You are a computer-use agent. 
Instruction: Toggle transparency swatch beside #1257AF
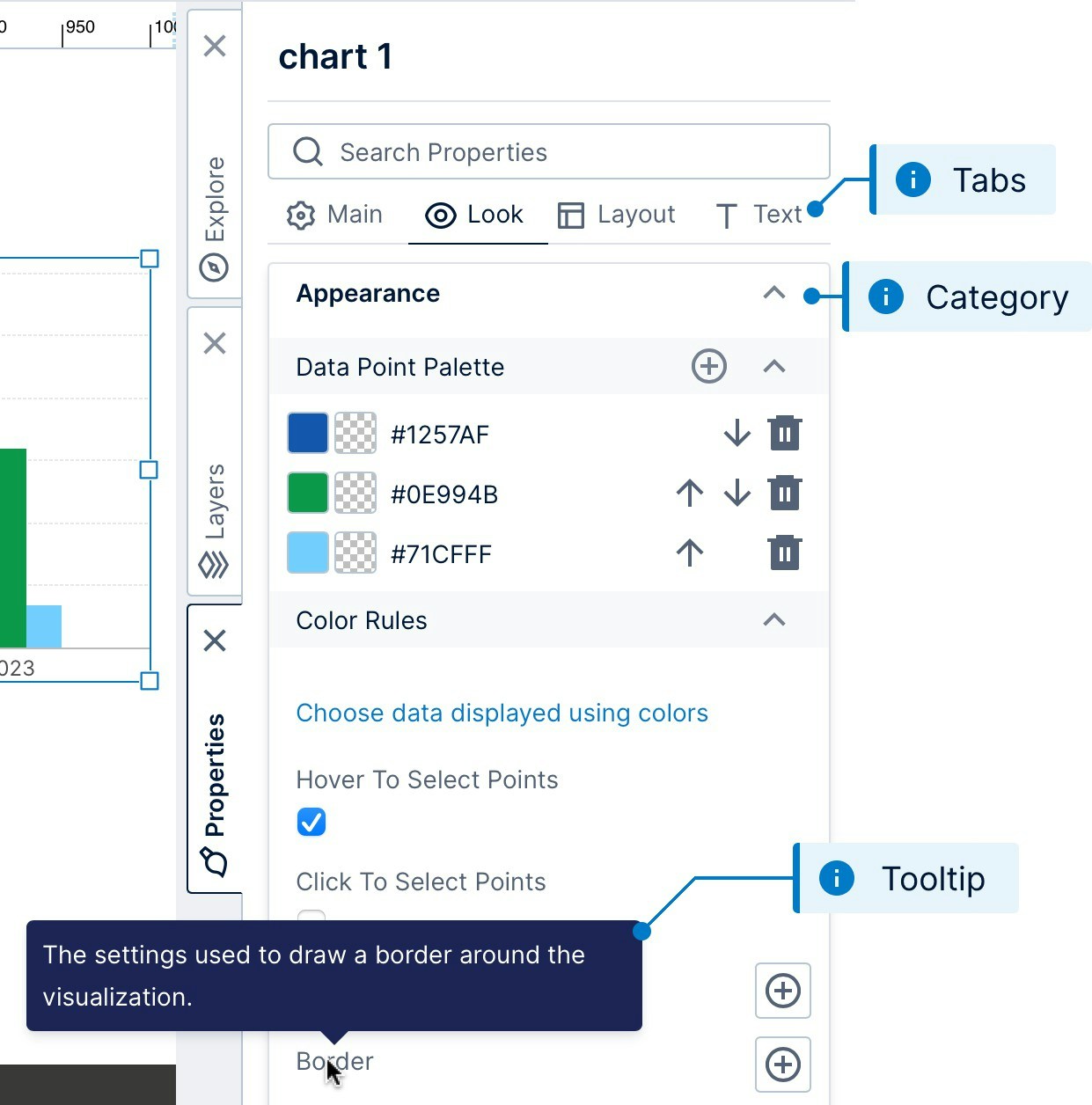(355, 433)
